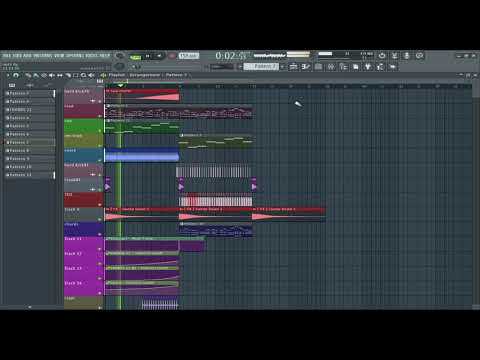Mute Track 14 with its LED
Screen dimensions: 480x360
pyautogui.click(x=100, y=293)
